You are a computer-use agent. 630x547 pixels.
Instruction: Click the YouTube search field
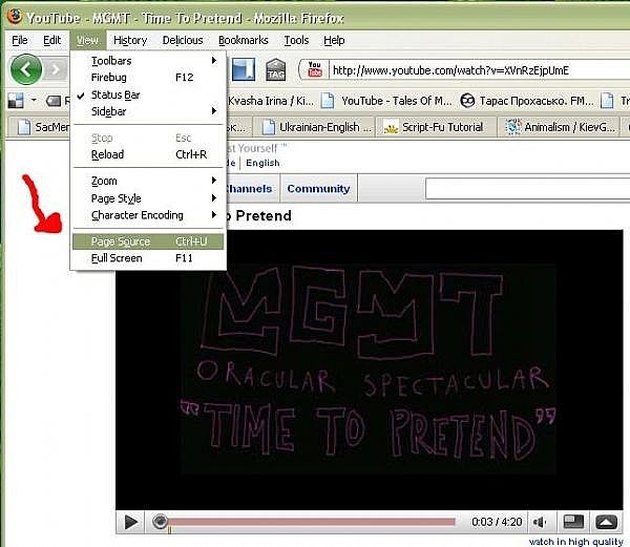tap(527, 188)
